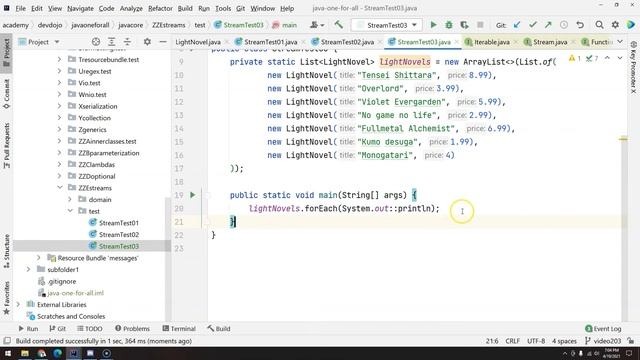Switch to LightNovel.java tab
This screenshot has height=360, width=640.
[198, 42]
